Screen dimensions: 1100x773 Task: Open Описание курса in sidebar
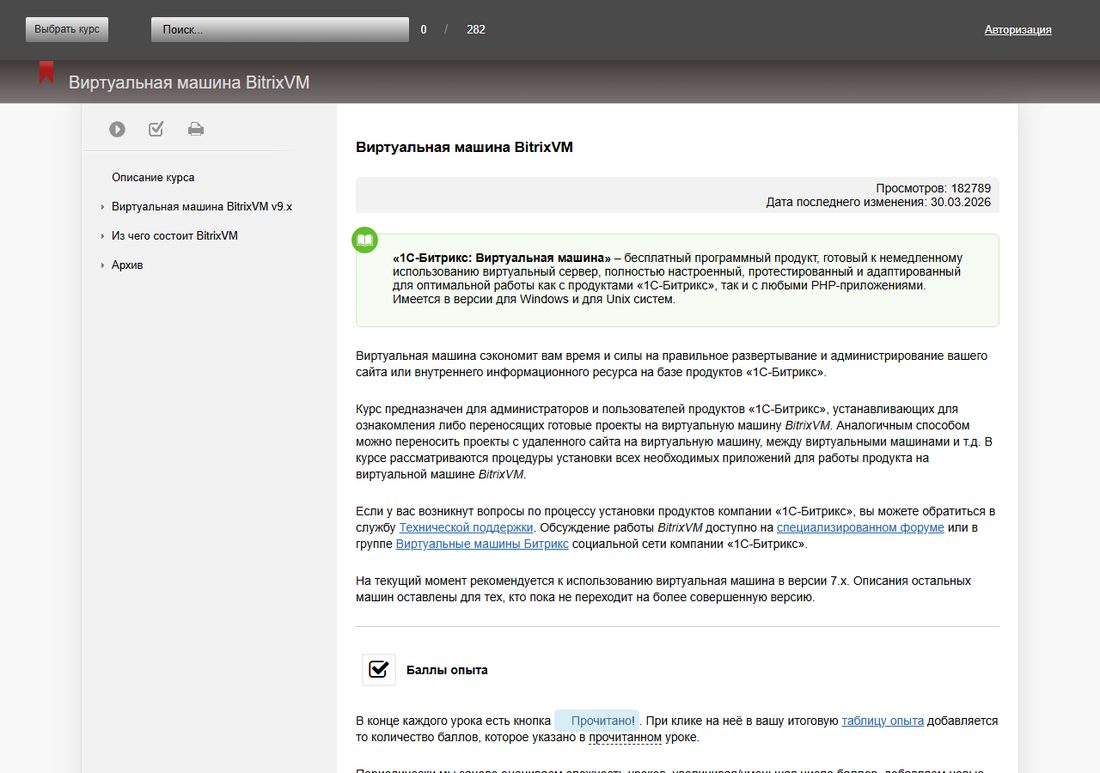pos(153,177)
